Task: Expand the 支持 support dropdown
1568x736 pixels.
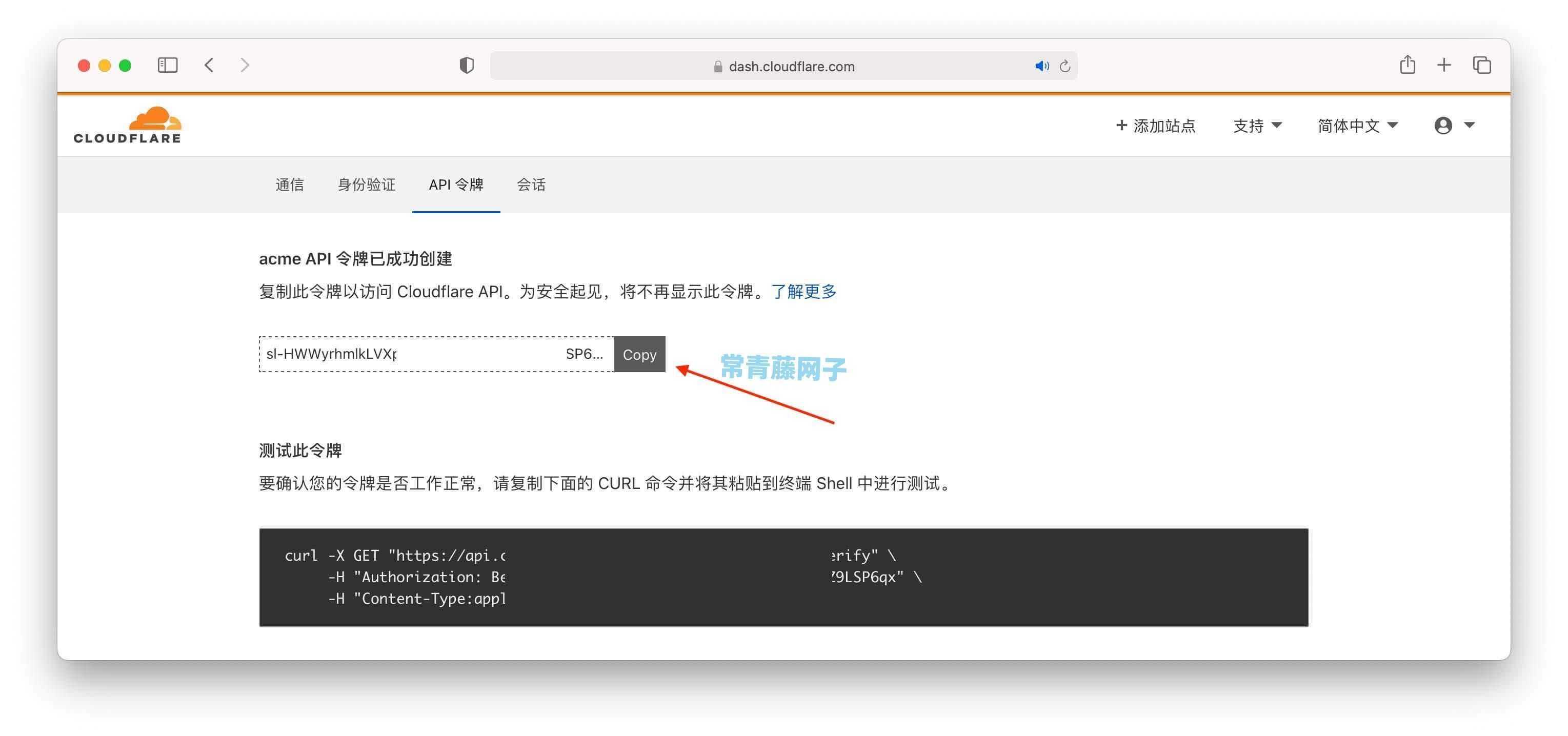Action: (1258, 125)
